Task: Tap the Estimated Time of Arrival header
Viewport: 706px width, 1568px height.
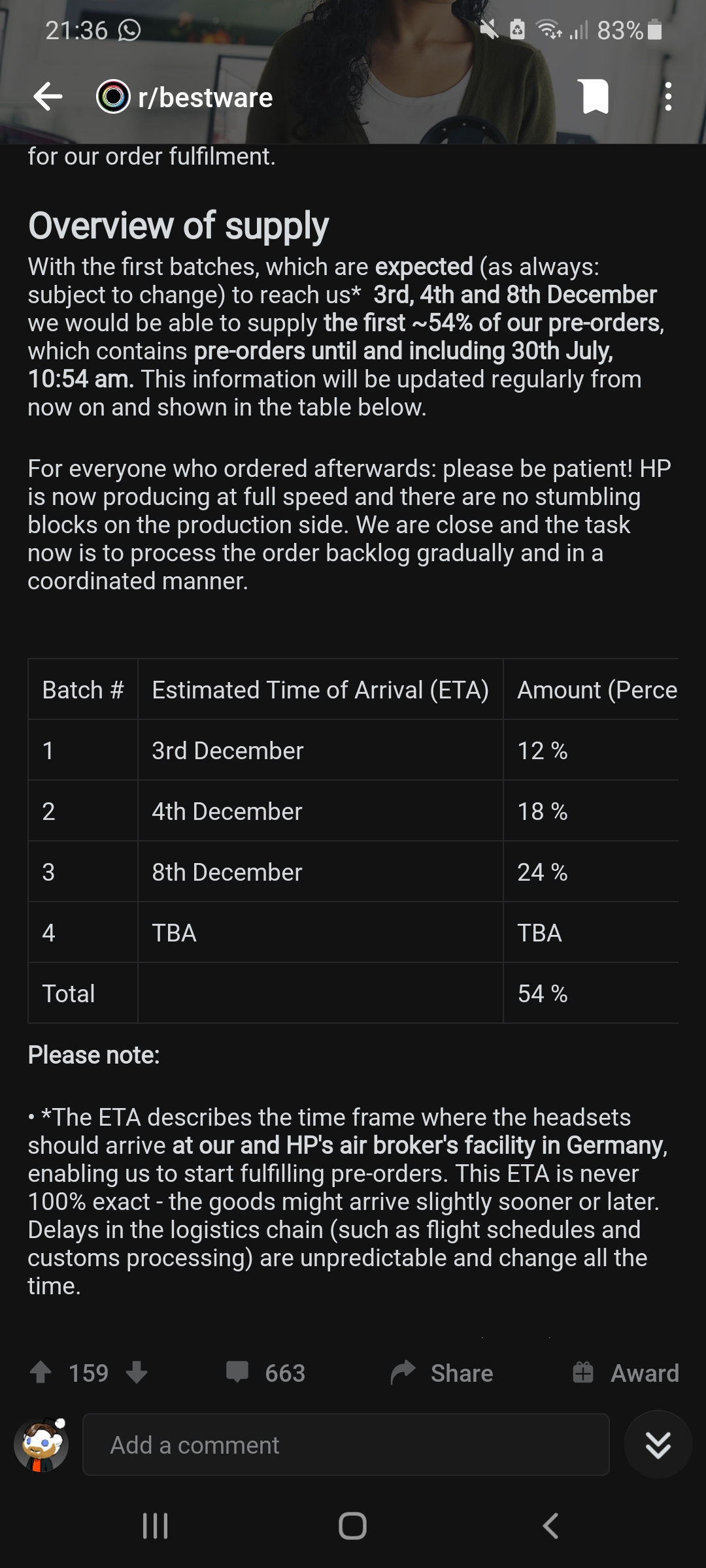Action: (320, 690)
